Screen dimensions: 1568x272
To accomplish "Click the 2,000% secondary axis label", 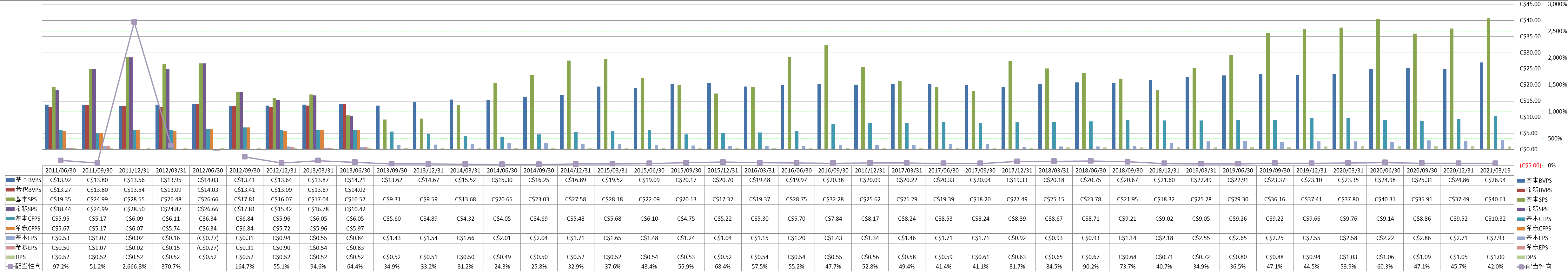I will (1557, 57).
